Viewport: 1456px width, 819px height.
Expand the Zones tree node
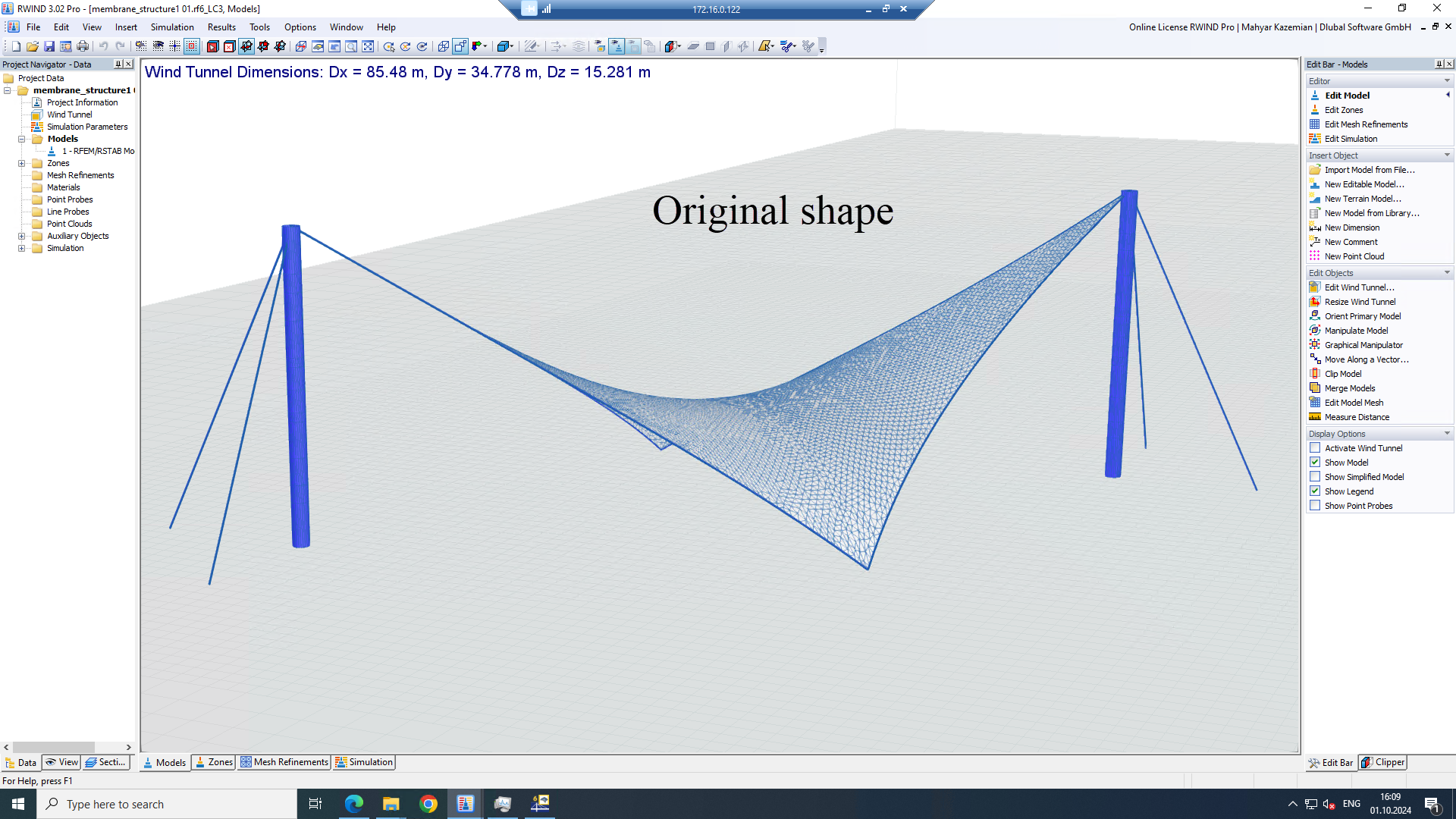(22, 163)
